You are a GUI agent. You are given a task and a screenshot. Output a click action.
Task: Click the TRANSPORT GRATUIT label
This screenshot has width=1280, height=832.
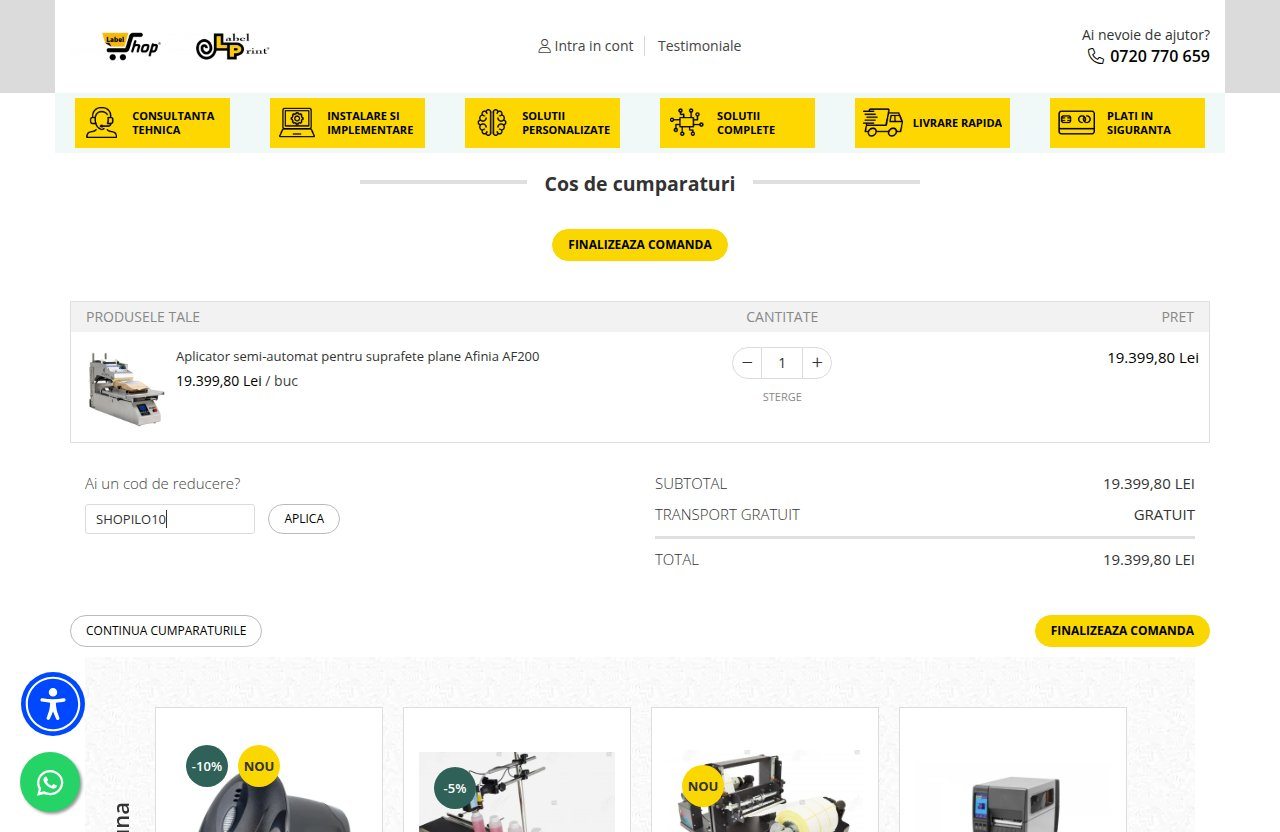[727, 515]
